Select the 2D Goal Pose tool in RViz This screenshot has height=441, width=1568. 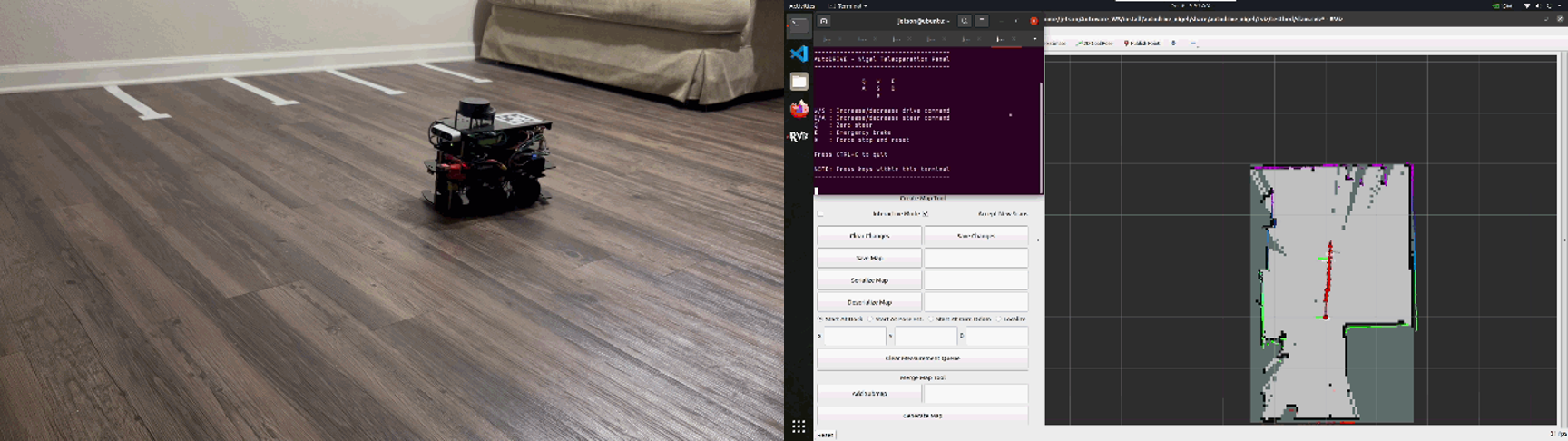(x=1094, y=43)
